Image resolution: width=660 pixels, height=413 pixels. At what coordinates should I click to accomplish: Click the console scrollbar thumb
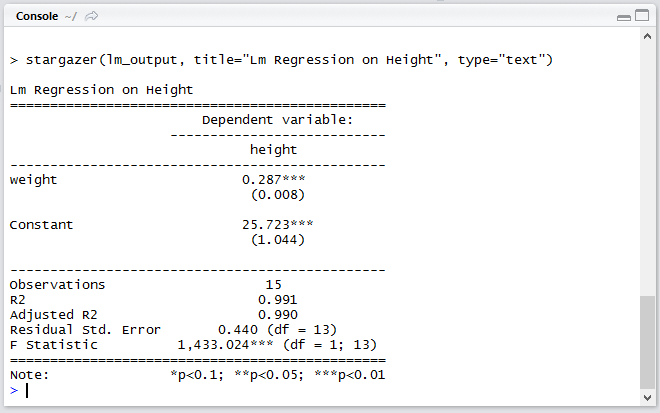coord(646,340)
